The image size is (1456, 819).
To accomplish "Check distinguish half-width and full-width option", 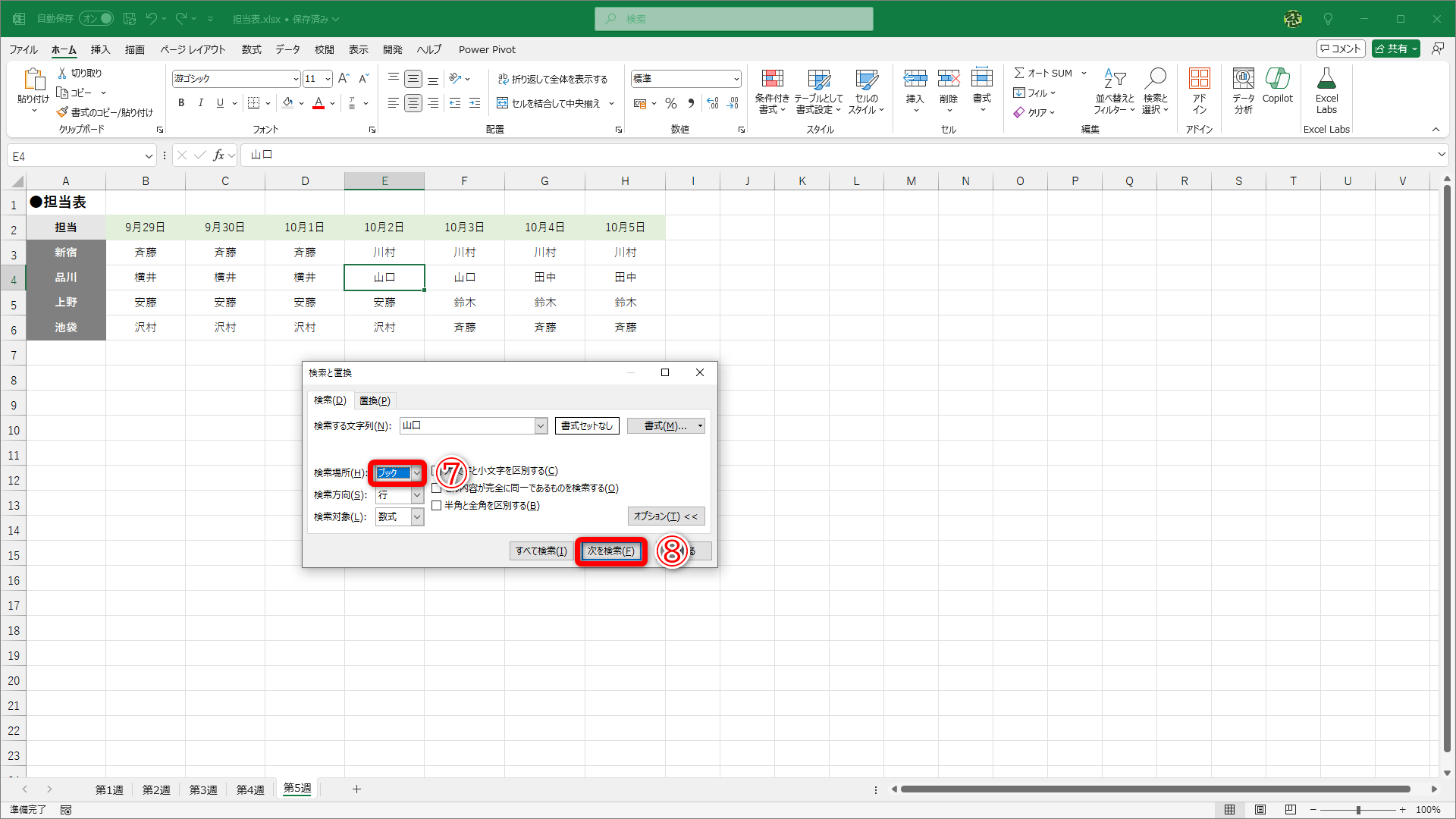I will pyautogui.click(x=436, y=506).
